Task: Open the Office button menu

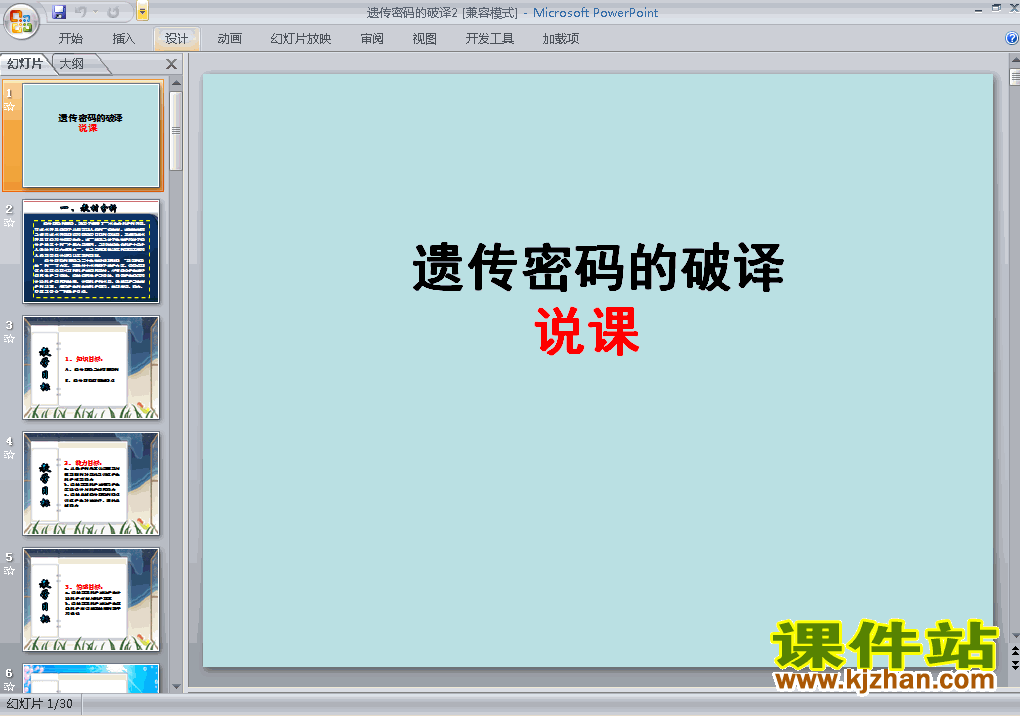Action: (x=21, y=20)
